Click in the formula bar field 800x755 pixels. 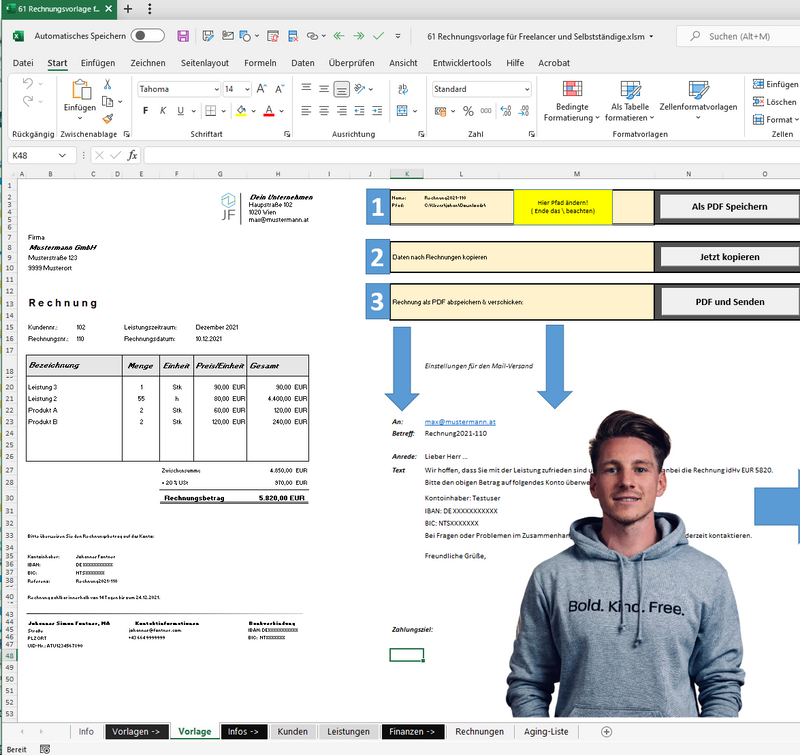point(471,155)
